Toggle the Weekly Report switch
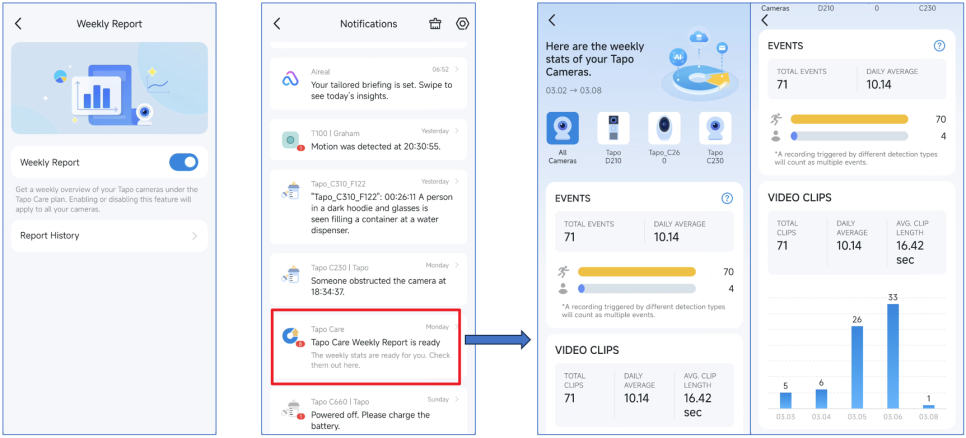The image size is (966, 438). coord(184,163)
